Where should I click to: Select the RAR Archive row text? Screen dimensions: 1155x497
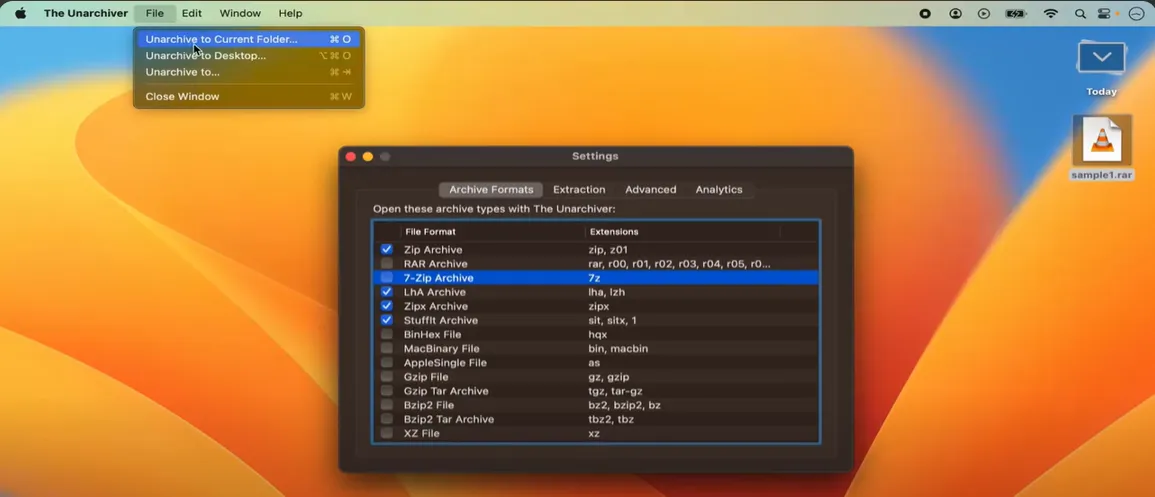(x=435, y=264)
